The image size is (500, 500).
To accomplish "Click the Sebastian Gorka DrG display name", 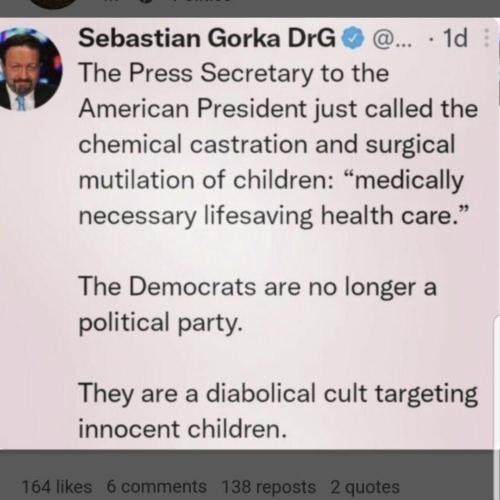I will pyautogui.click(x=207, y=38).
